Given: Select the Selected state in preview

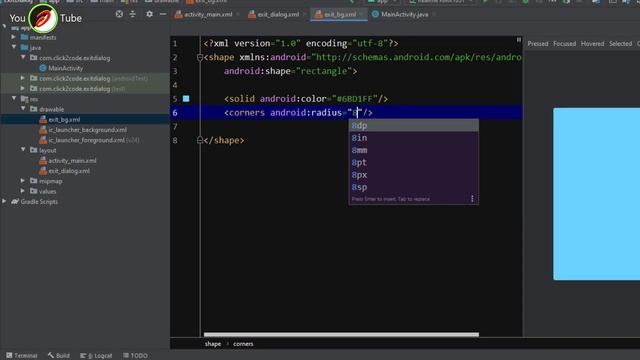Looking at the screenshot, I should 620,44.
